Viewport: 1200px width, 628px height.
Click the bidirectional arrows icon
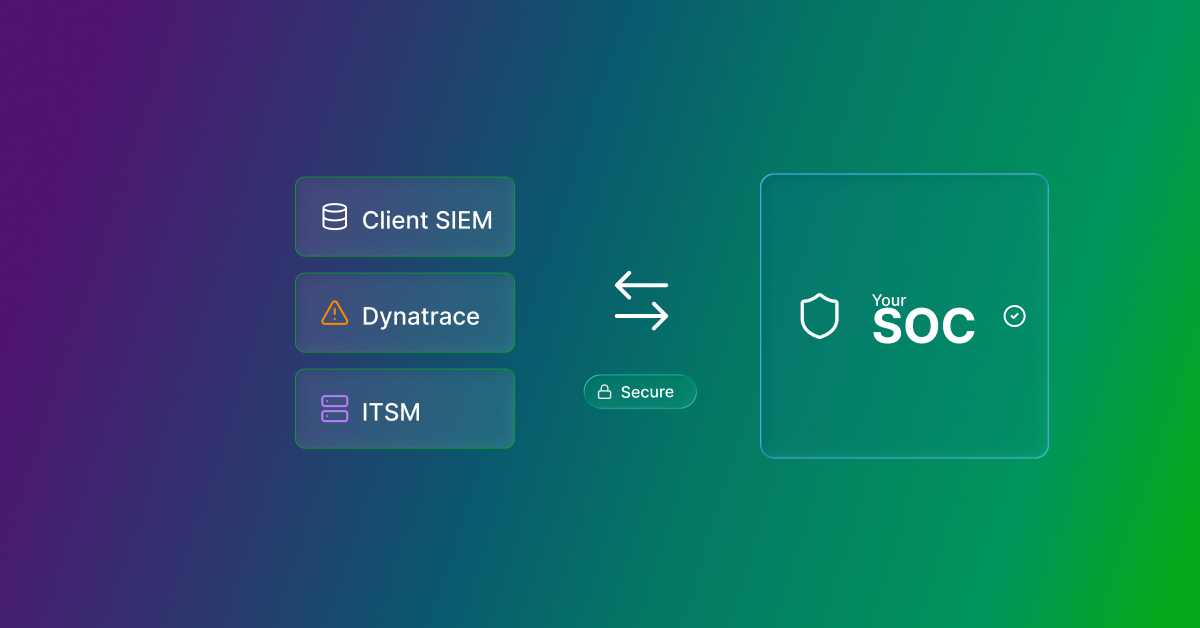[x=640, y=301]
